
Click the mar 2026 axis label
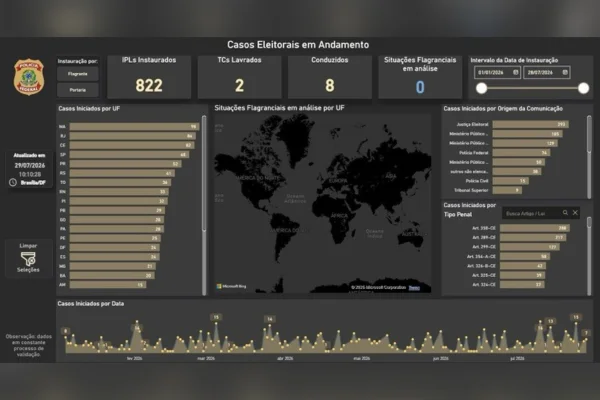pyautogui.click(x=206, y=359)
